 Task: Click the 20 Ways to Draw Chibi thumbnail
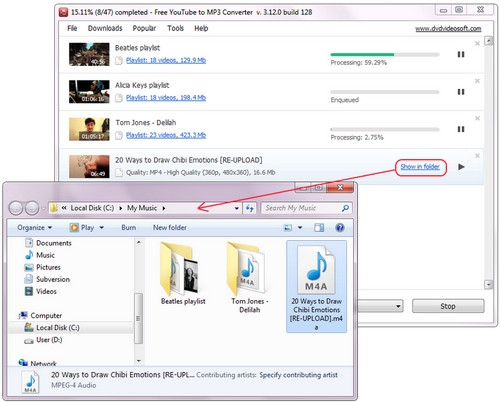(x=89, y=166)
